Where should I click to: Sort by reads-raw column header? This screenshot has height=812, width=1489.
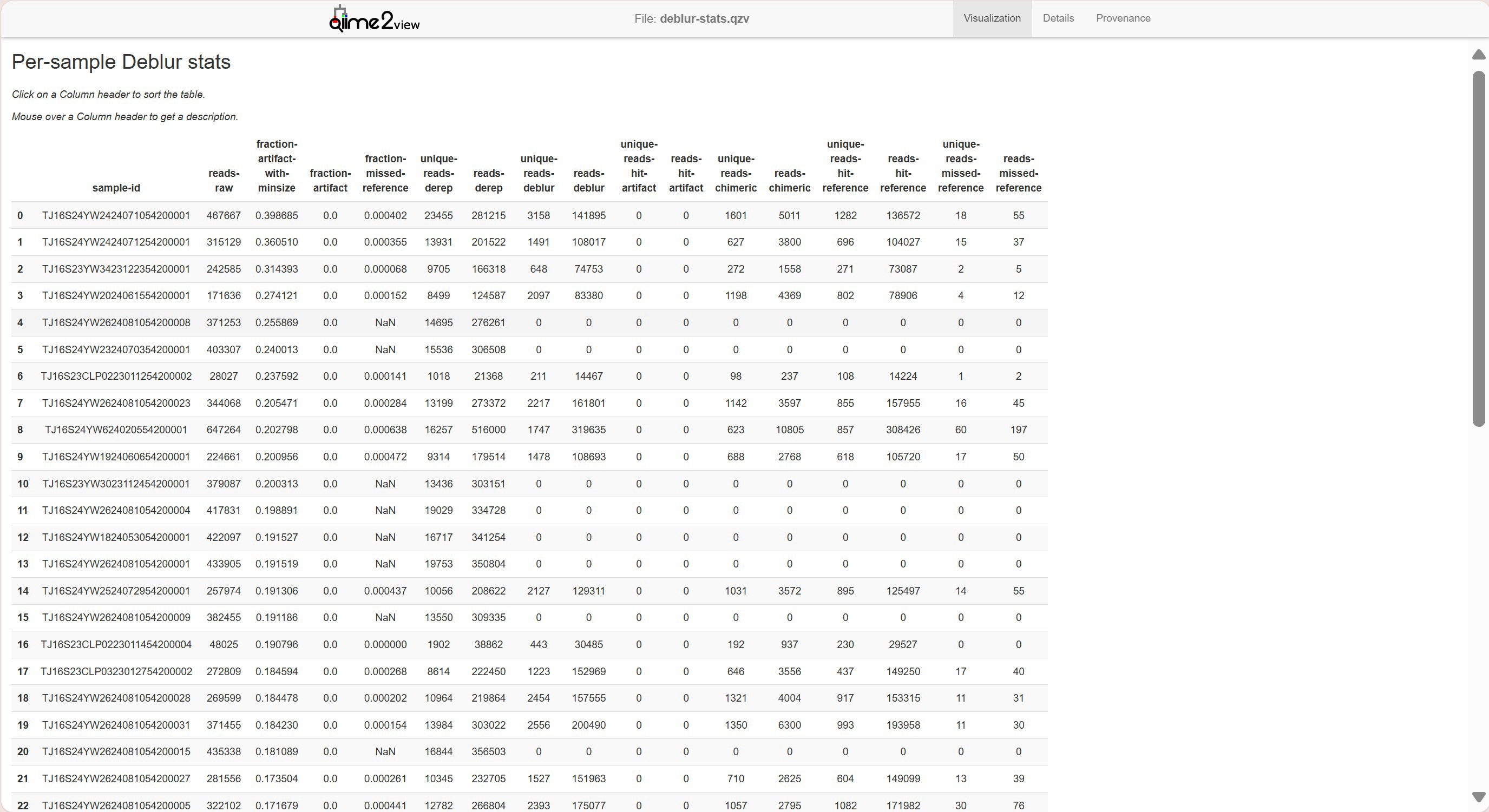[224, 180]
